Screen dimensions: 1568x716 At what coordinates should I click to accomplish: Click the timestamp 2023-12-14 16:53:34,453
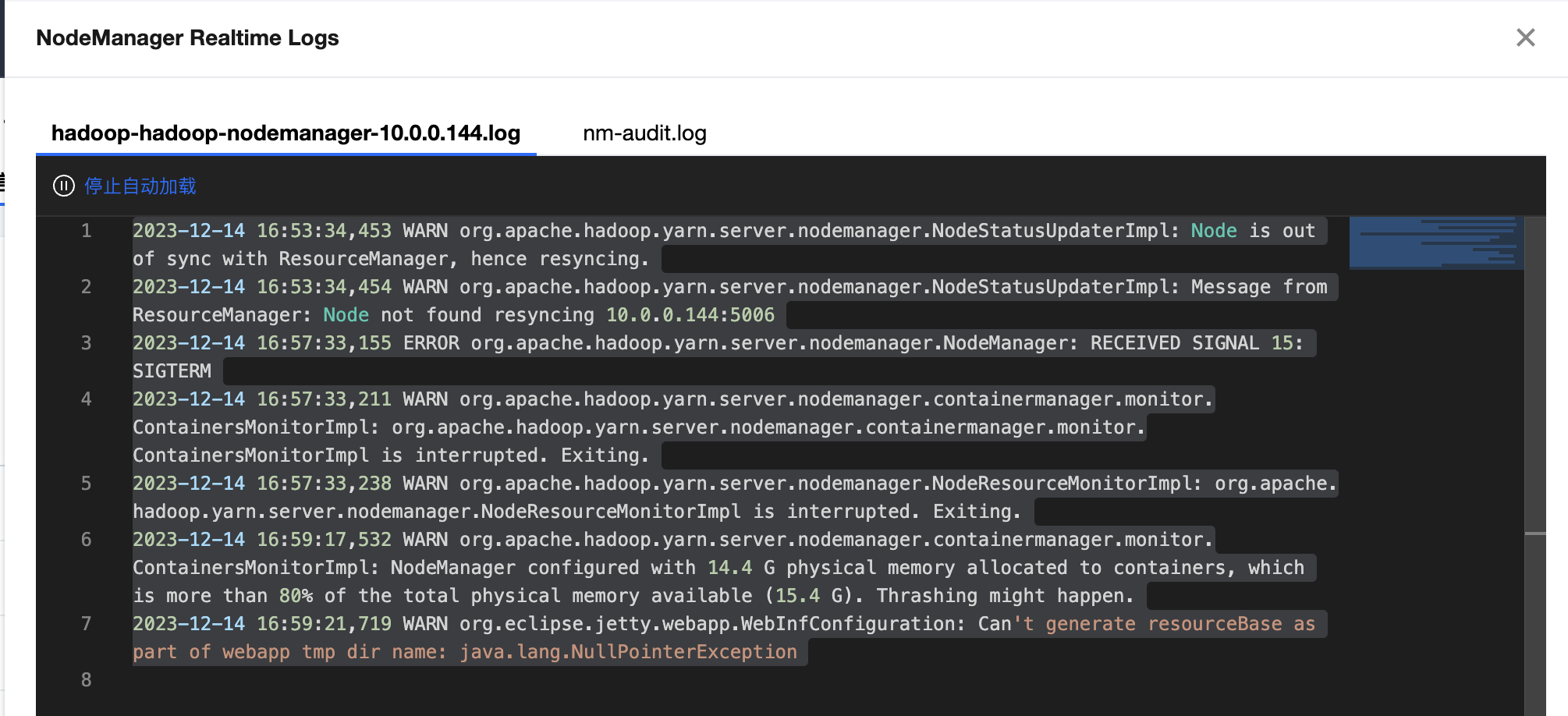click(262, 231)
